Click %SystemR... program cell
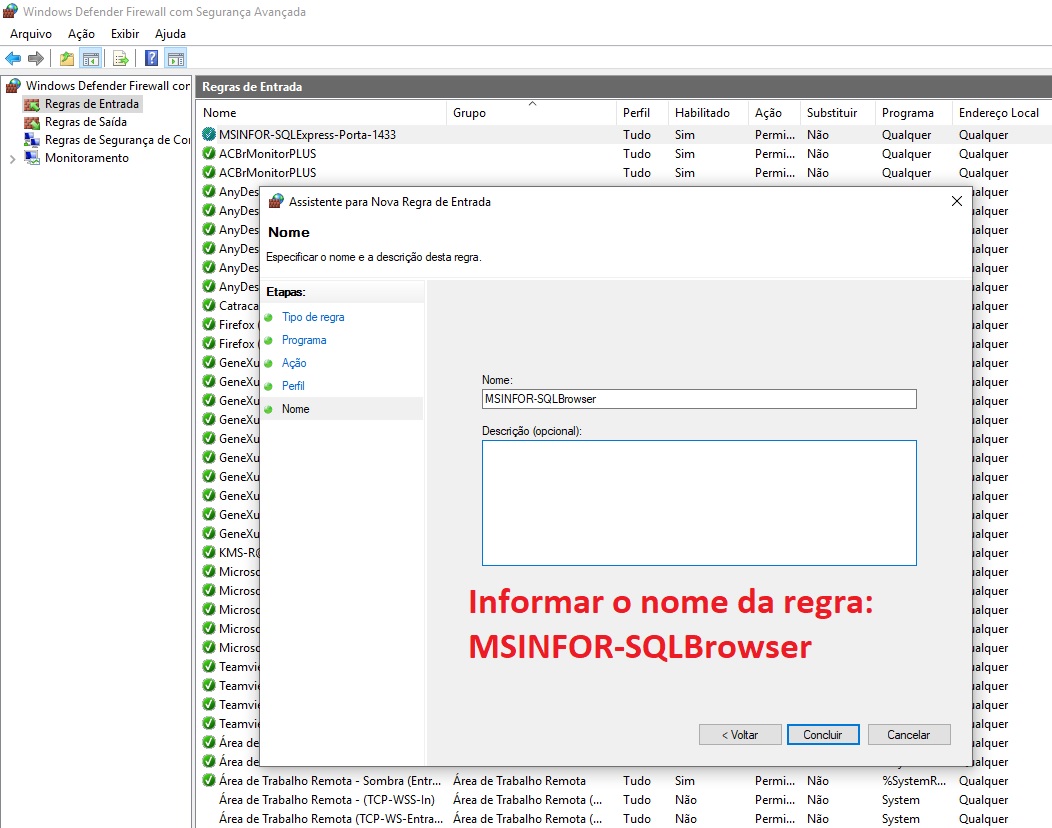Image resolution: width=1052 pixels, height=828 pixels. coord(914,780)
